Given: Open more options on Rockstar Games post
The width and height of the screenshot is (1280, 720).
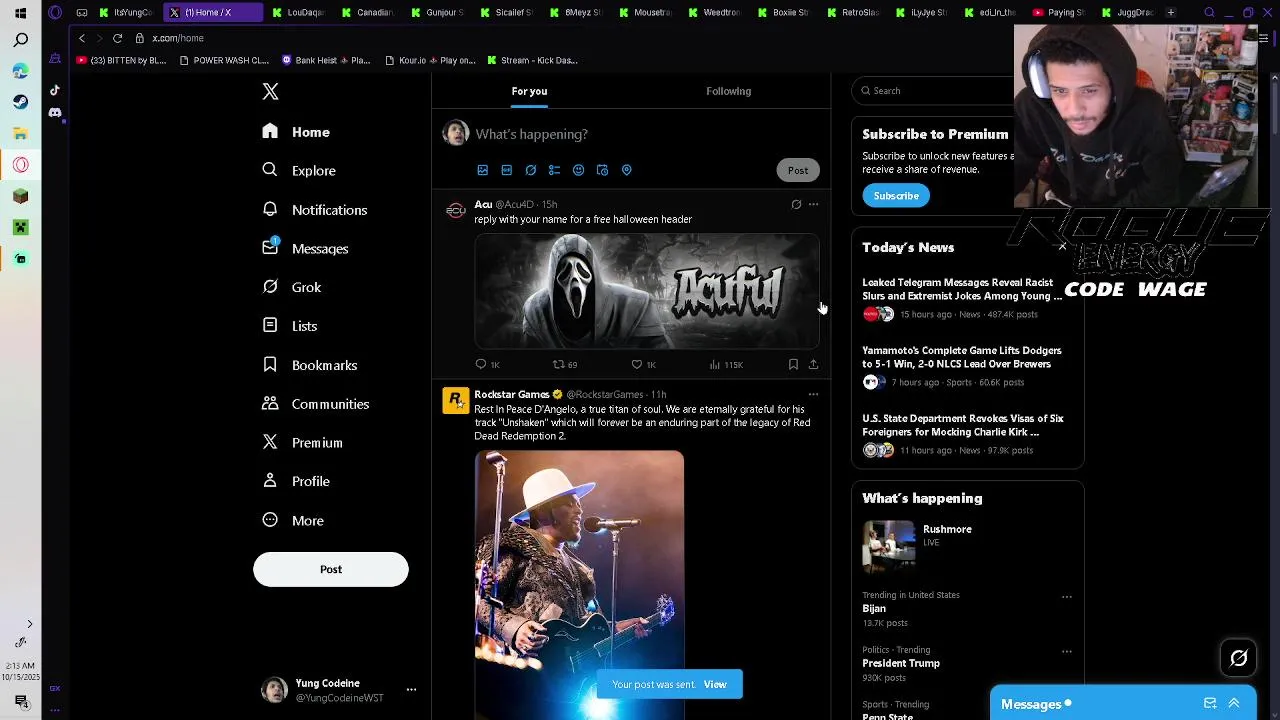Looking at the screenshot, I should point(813,394).
